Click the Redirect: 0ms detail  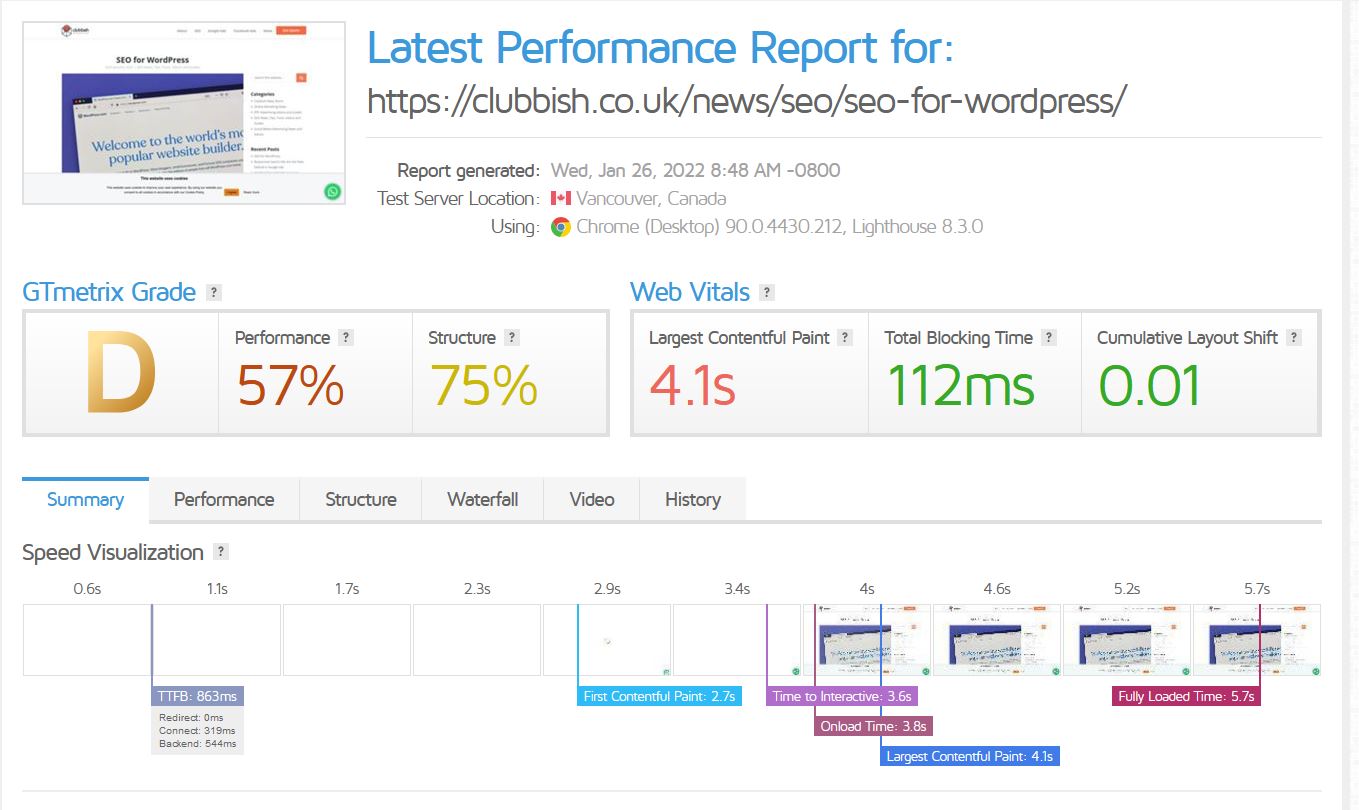[191, 717]
